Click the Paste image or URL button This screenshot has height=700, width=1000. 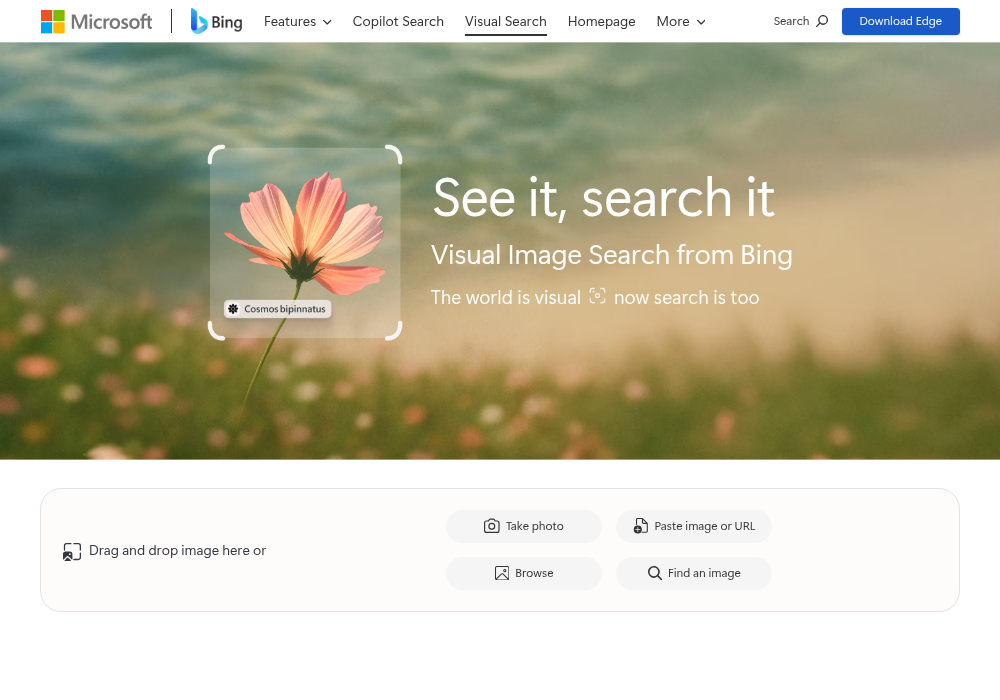click(694, 527)
